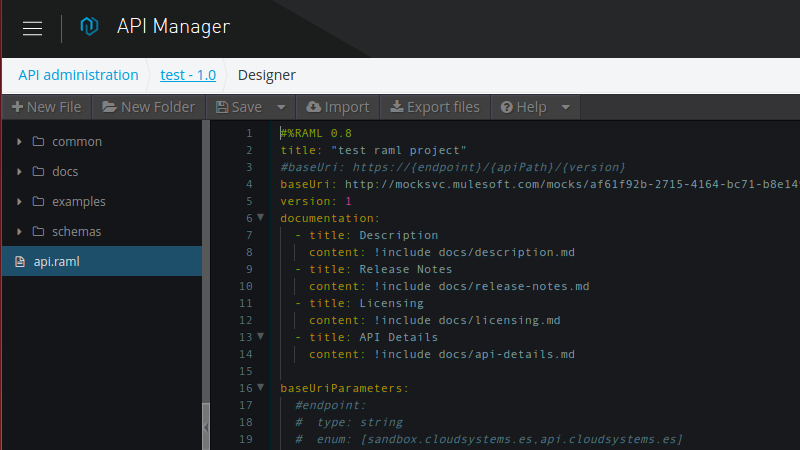
Task: Go to API administration breadcrumb
Action: coord(78,75)
